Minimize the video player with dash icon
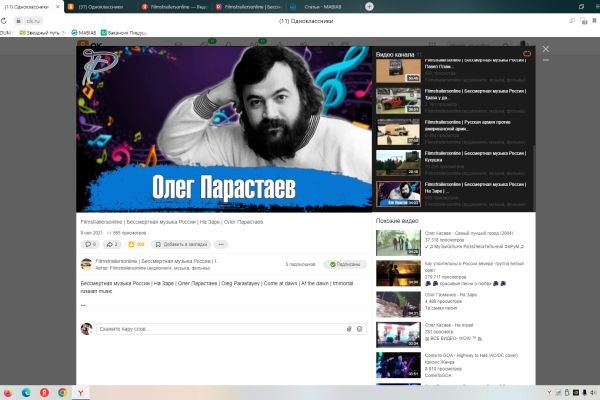The height and width of the screenshot is (400, 600). pyautogui.click(x=546, y=60)
